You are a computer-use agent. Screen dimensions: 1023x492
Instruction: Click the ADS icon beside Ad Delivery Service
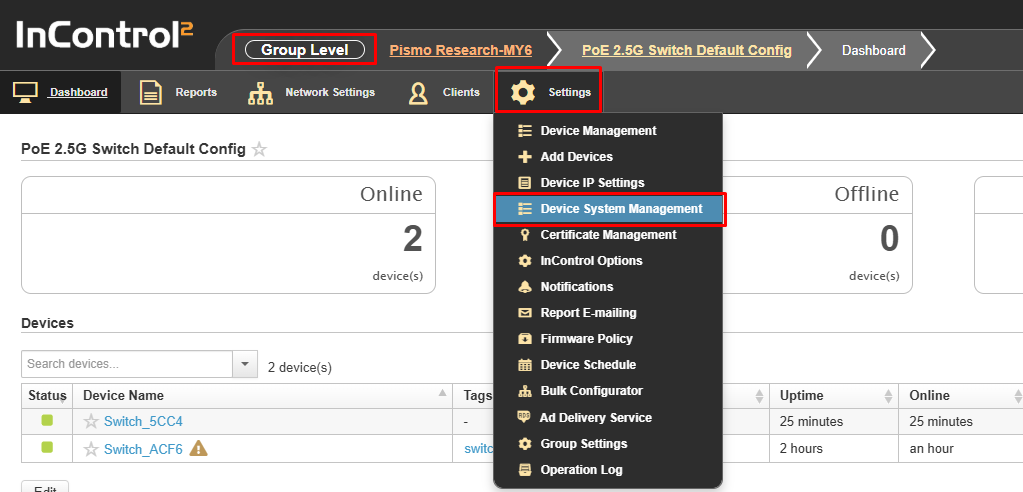point(524,416)
